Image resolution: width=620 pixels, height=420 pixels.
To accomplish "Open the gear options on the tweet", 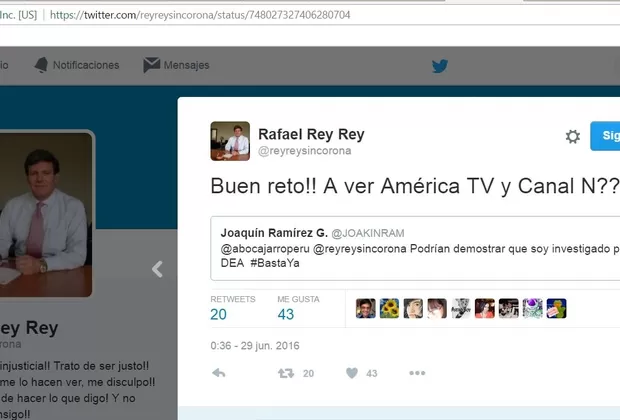I will point(573,136).
